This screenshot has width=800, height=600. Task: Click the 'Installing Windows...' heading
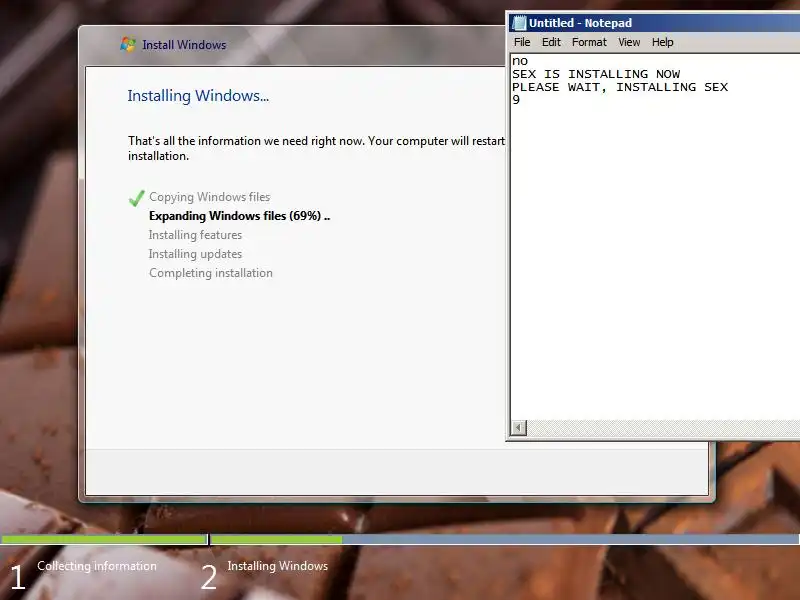coord(198,96)
